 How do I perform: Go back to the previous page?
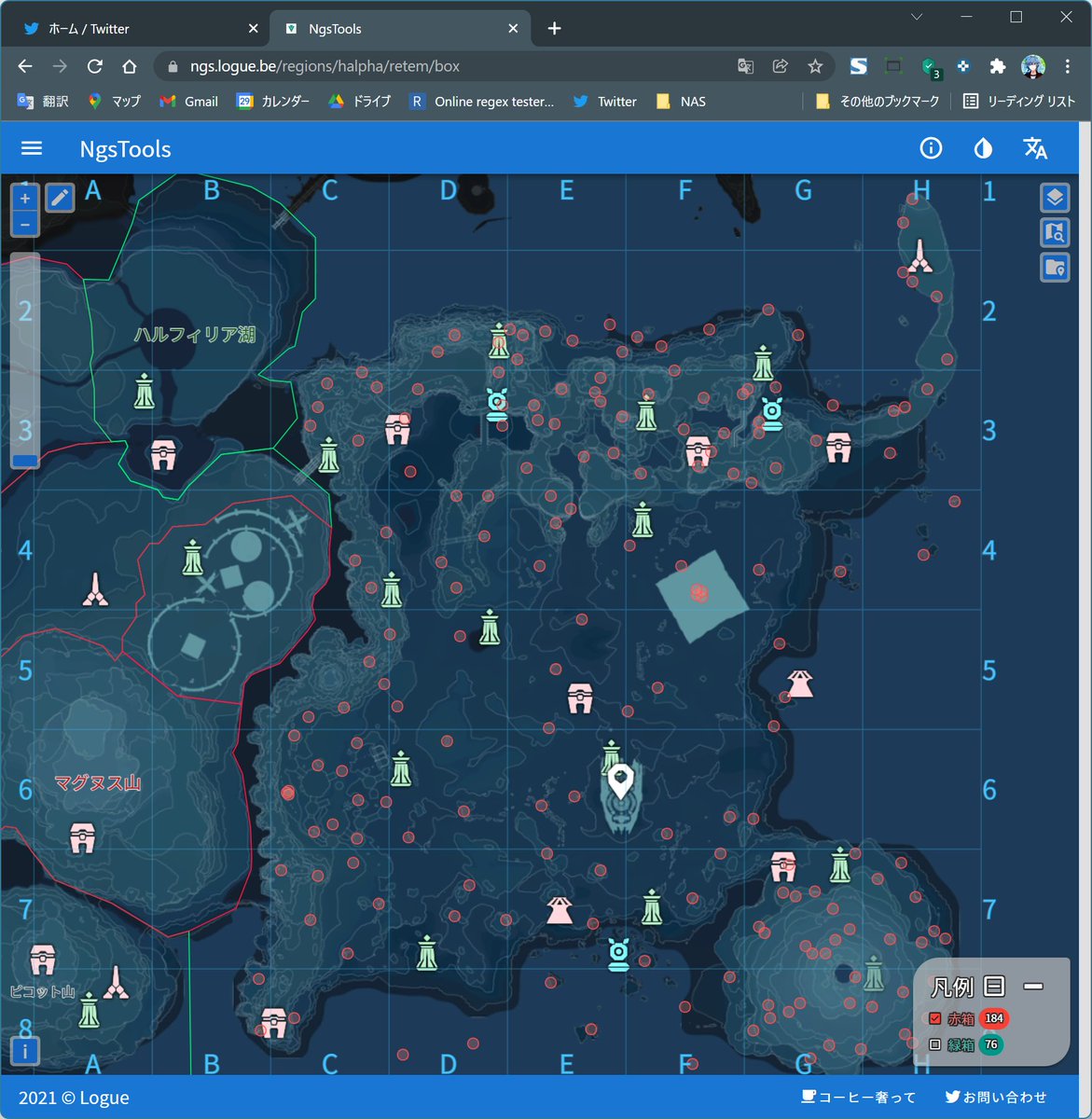(25, 66)
